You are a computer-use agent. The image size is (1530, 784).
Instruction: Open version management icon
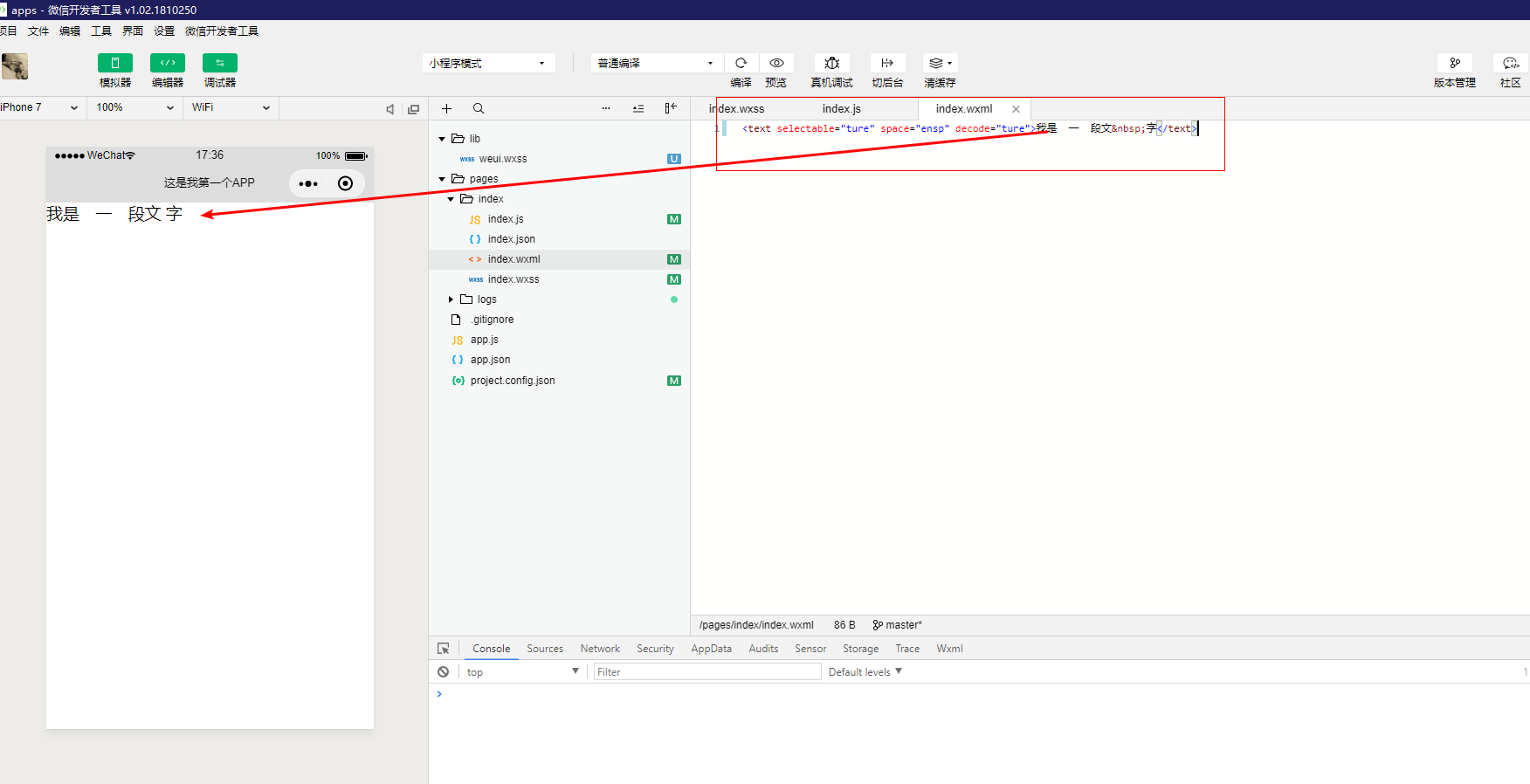1455,63
